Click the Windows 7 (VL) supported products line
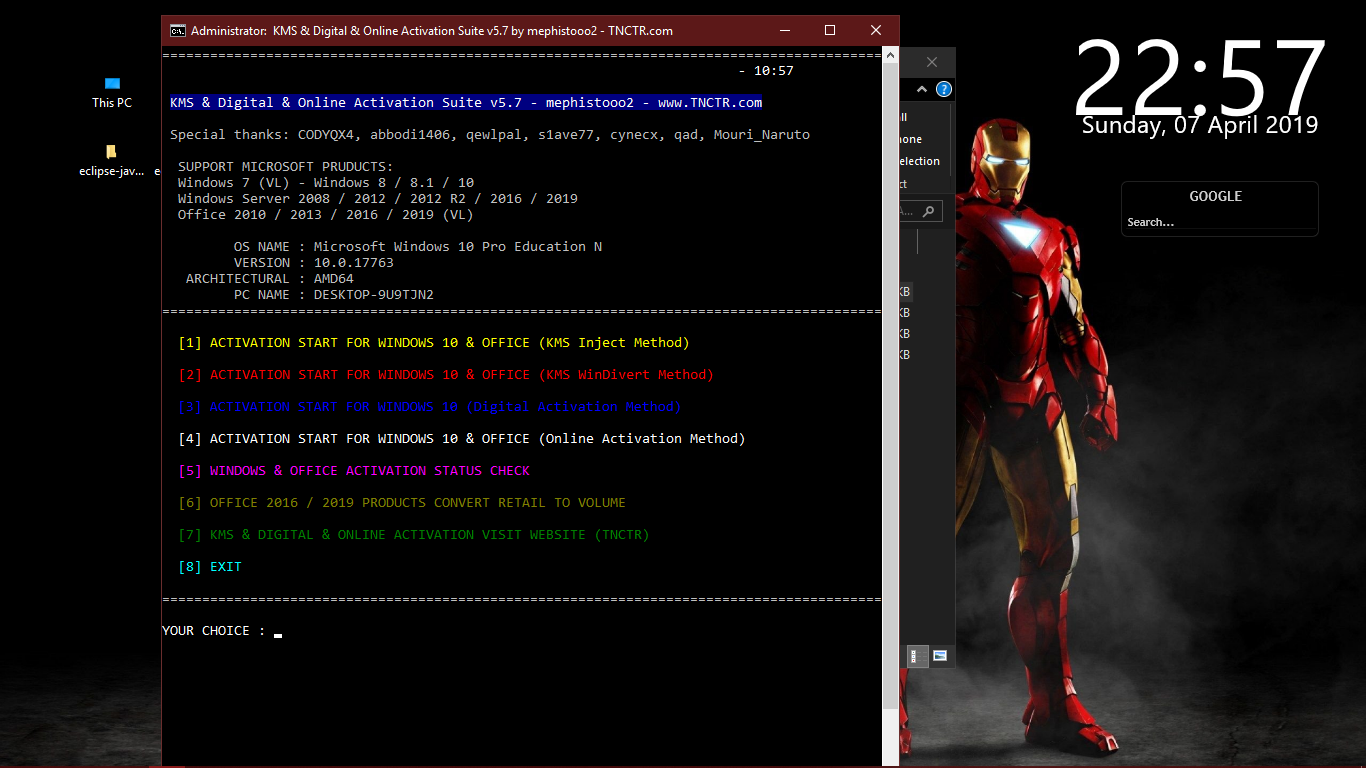Viewport: 1366px width, 768px height. 326,183
